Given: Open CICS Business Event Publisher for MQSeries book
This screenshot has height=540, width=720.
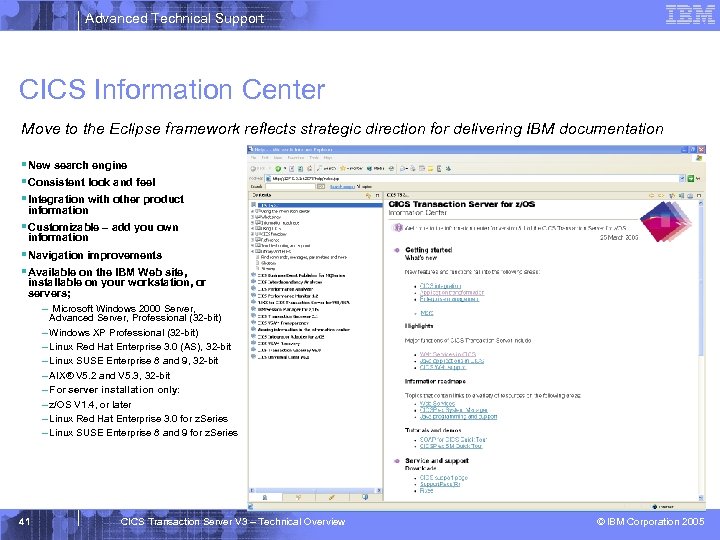Looking at the screenshot, I should coord(301,276).
